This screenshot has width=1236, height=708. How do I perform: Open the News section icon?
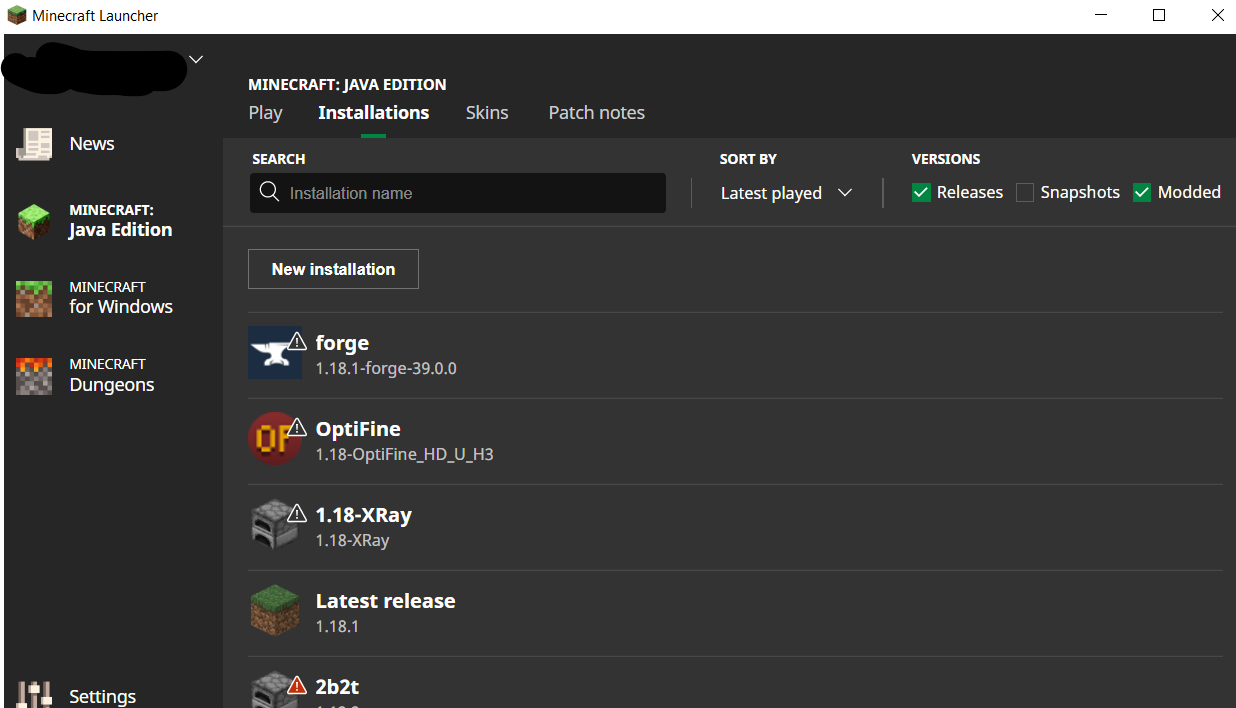pyautogui.click(x=34, y=144)
